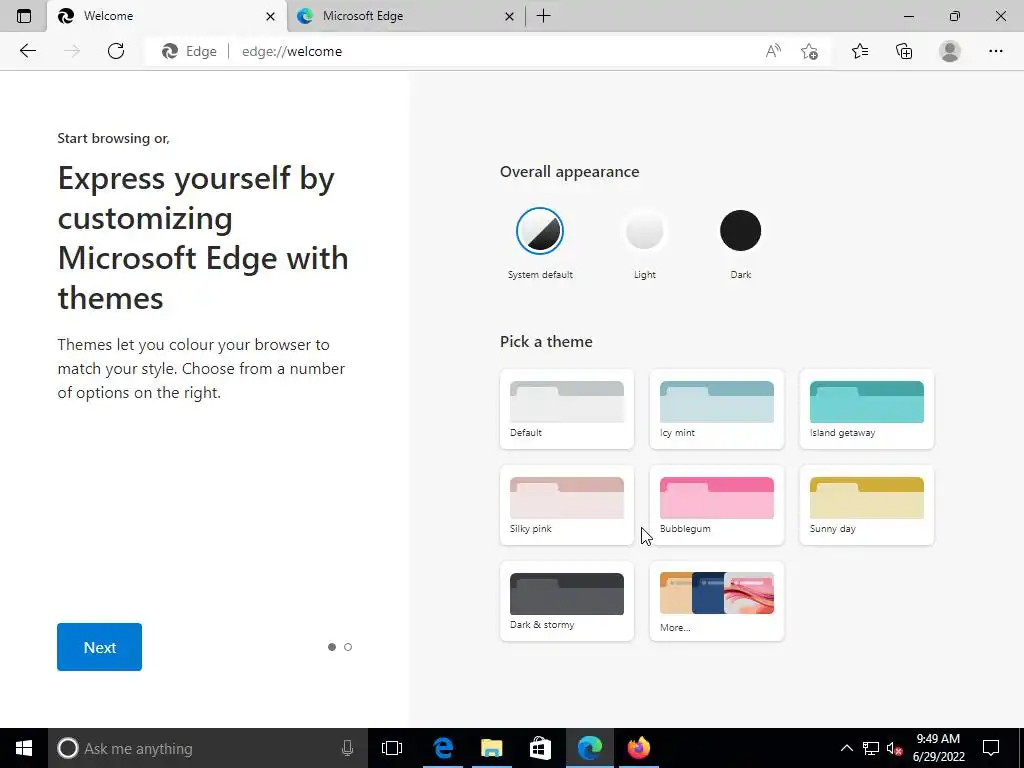This screenshot has width=1024, height=768.
Task: Click the Pick a theme heading
Action: coord(546,342)
